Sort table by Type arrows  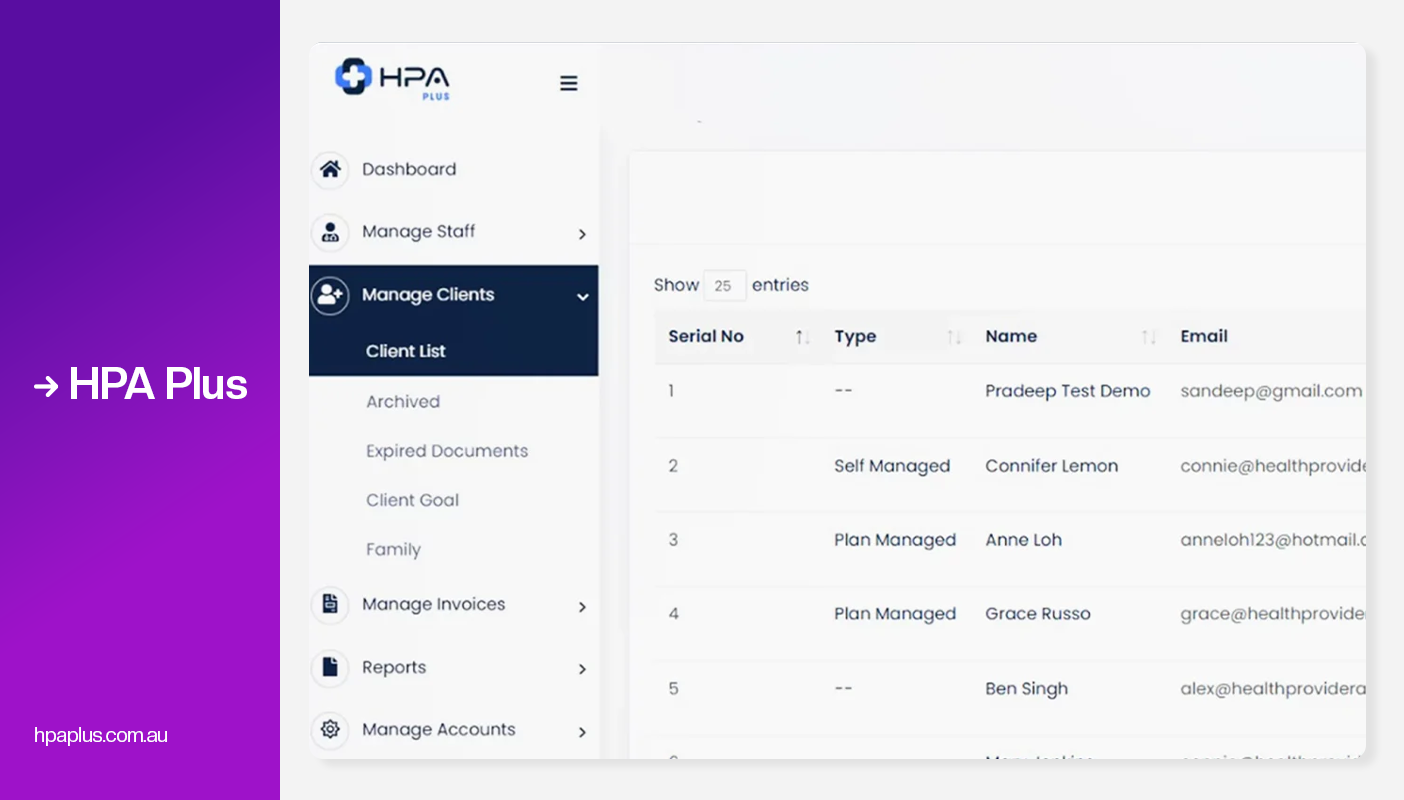(954, 337)
